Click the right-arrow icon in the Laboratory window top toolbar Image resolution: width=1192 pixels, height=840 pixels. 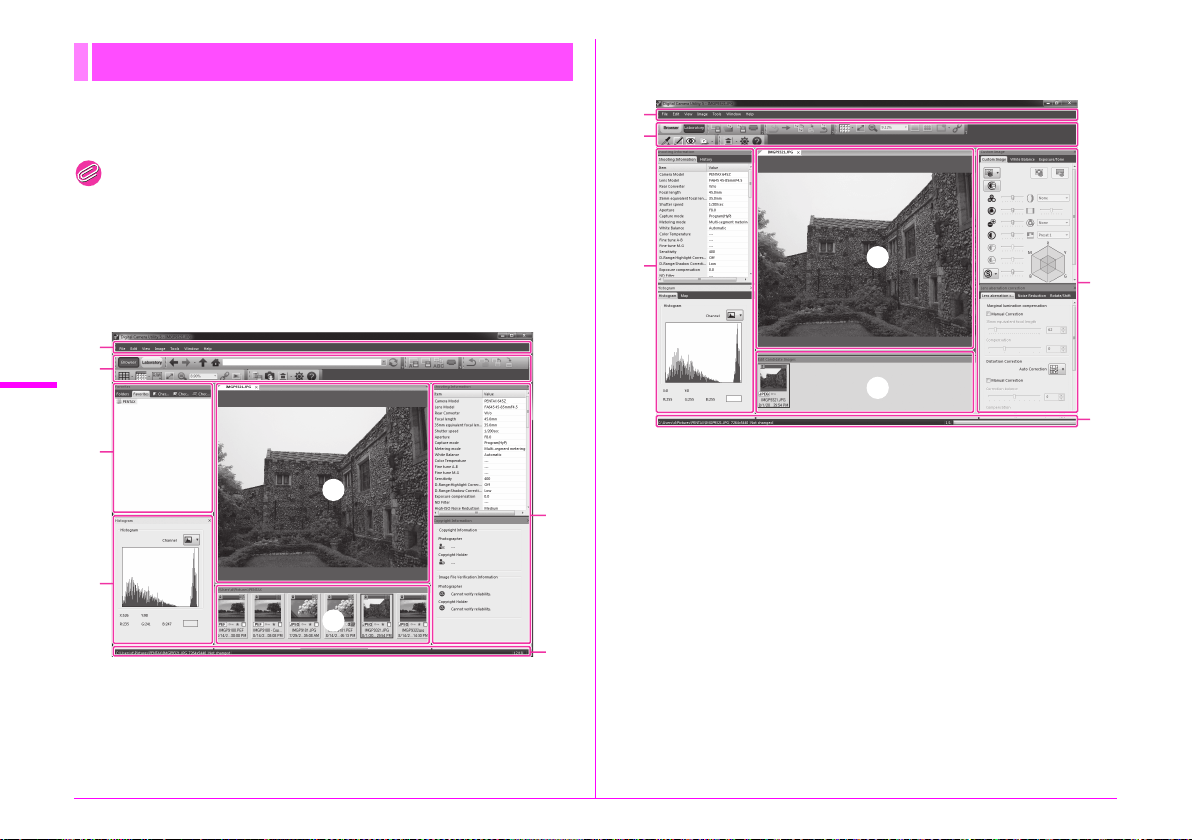pos(786,127)
